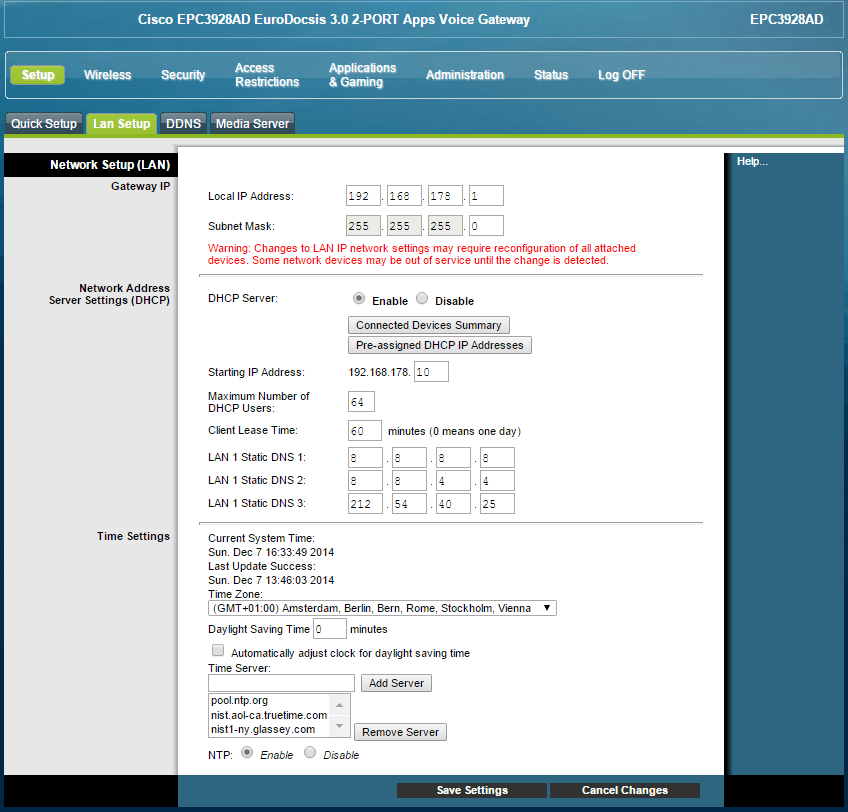
Task: Open the Security menu
Action: click(x=183, y=75)
